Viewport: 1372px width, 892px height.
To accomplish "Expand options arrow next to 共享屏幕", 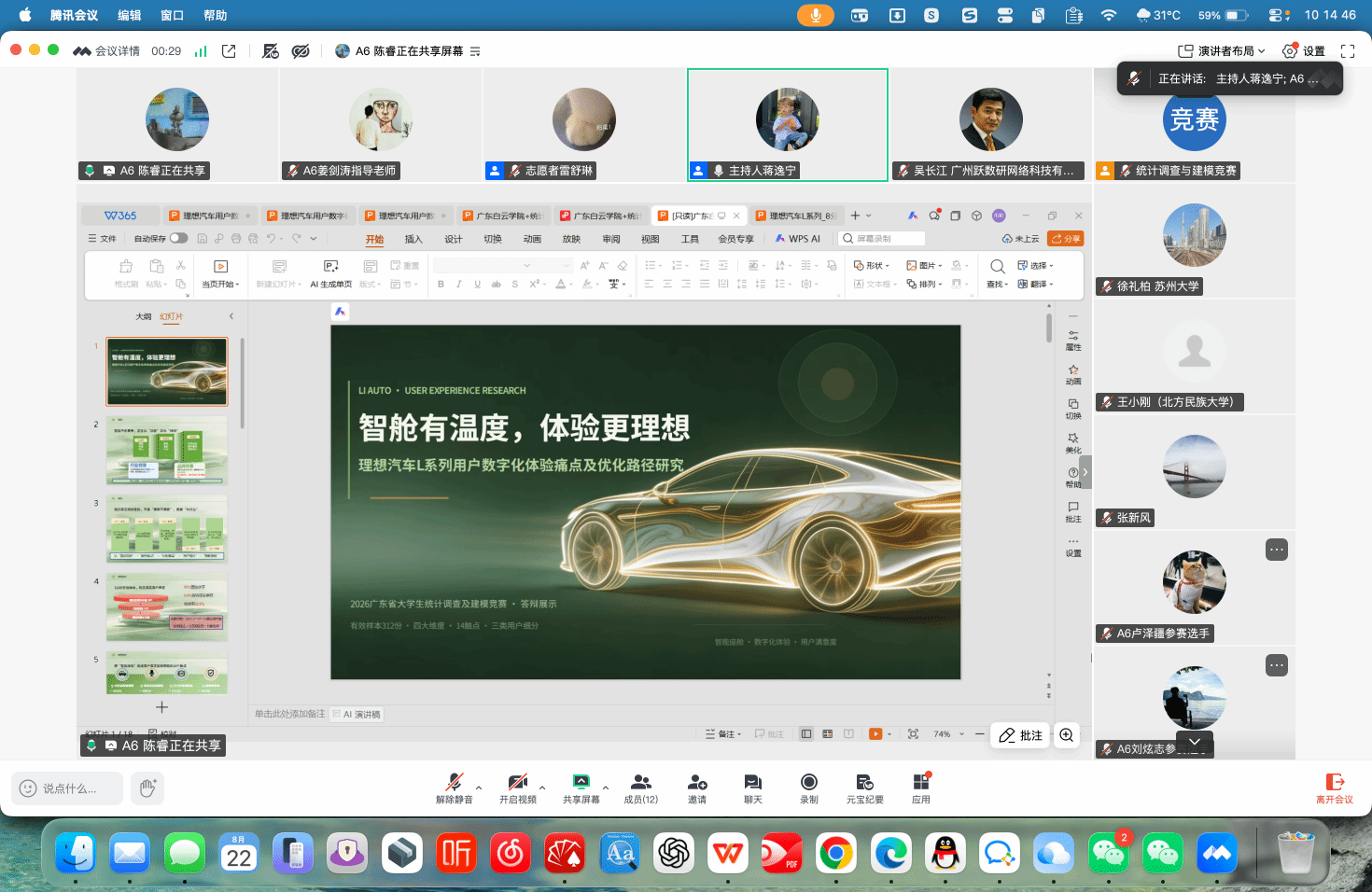I will coord(606,787).
